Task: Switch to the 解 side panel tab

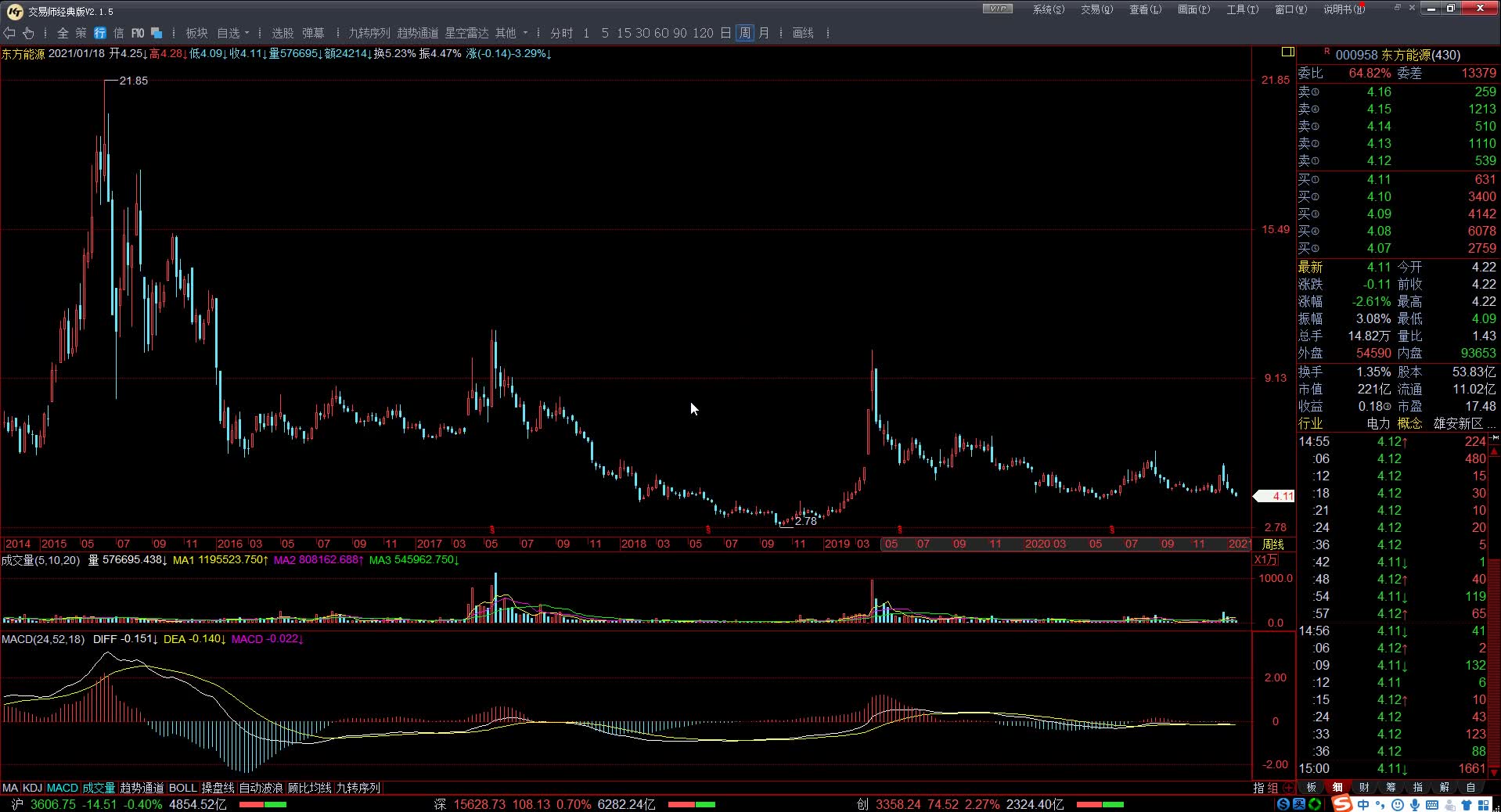Action: (1444, 788)
